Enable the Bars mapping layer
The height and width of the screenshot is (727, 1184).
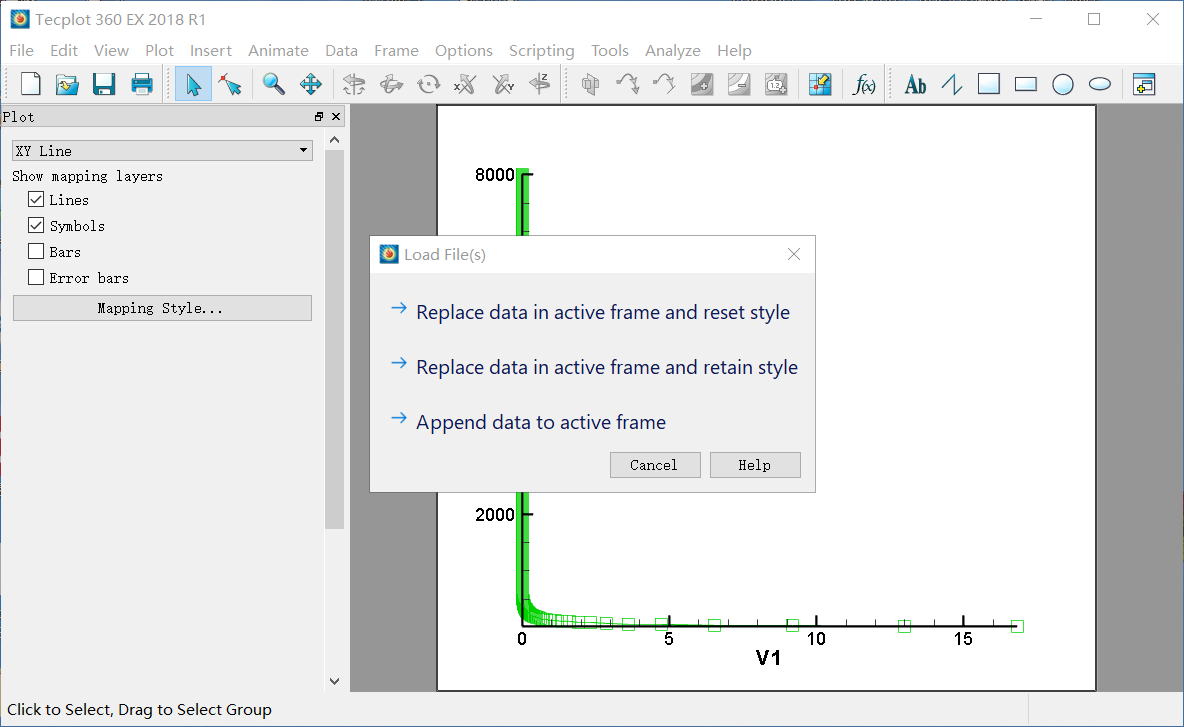35,251
